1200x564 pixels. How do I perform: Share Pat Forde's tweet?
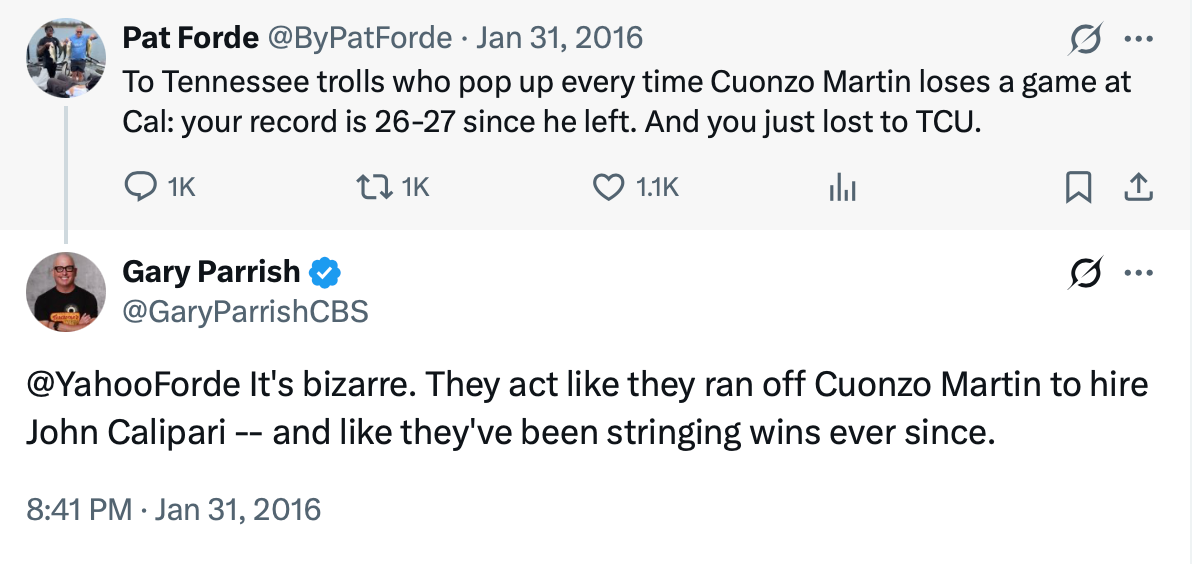[x=1139, y=187]
